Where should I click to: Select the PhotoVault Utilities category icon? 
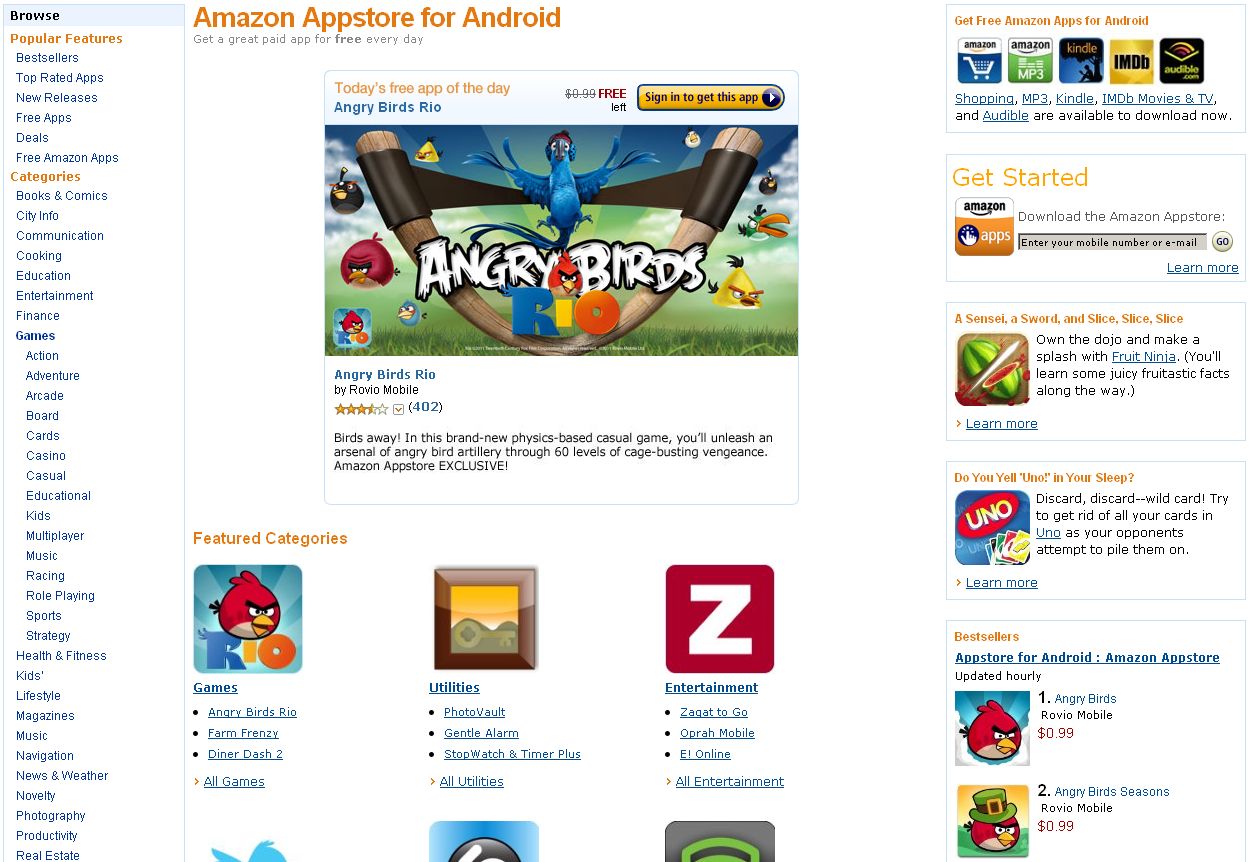484,618
